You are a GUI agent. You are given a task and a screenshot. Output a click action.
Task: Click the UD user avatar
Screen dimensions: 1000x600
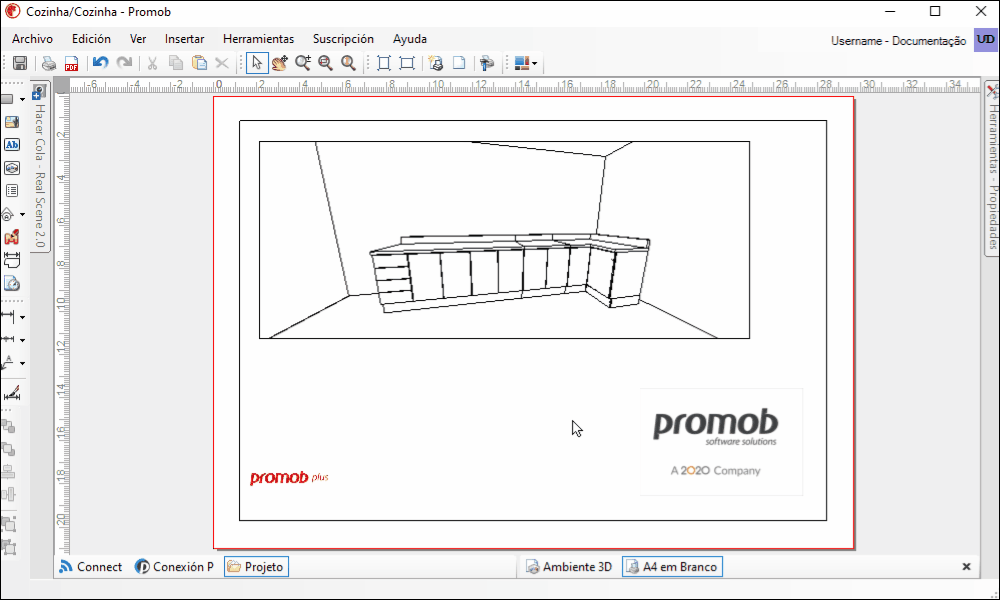point(985,40)
